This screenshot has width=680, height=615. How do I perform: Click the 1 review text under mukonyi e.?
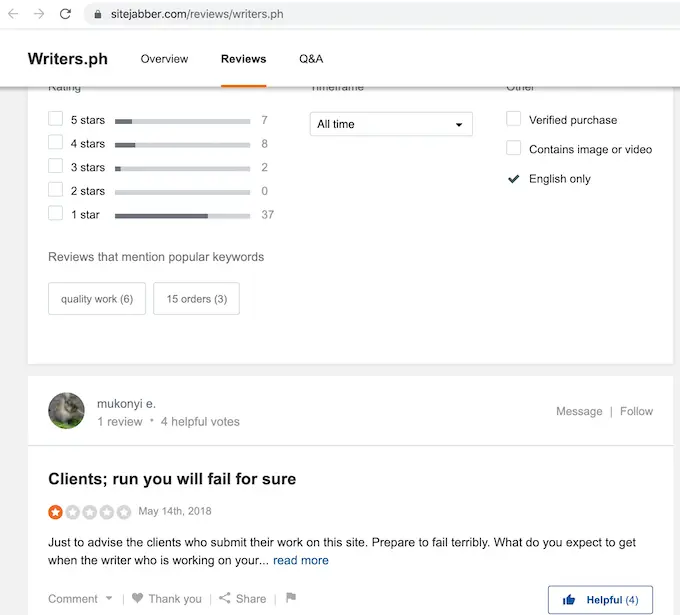tap(120, 422)
